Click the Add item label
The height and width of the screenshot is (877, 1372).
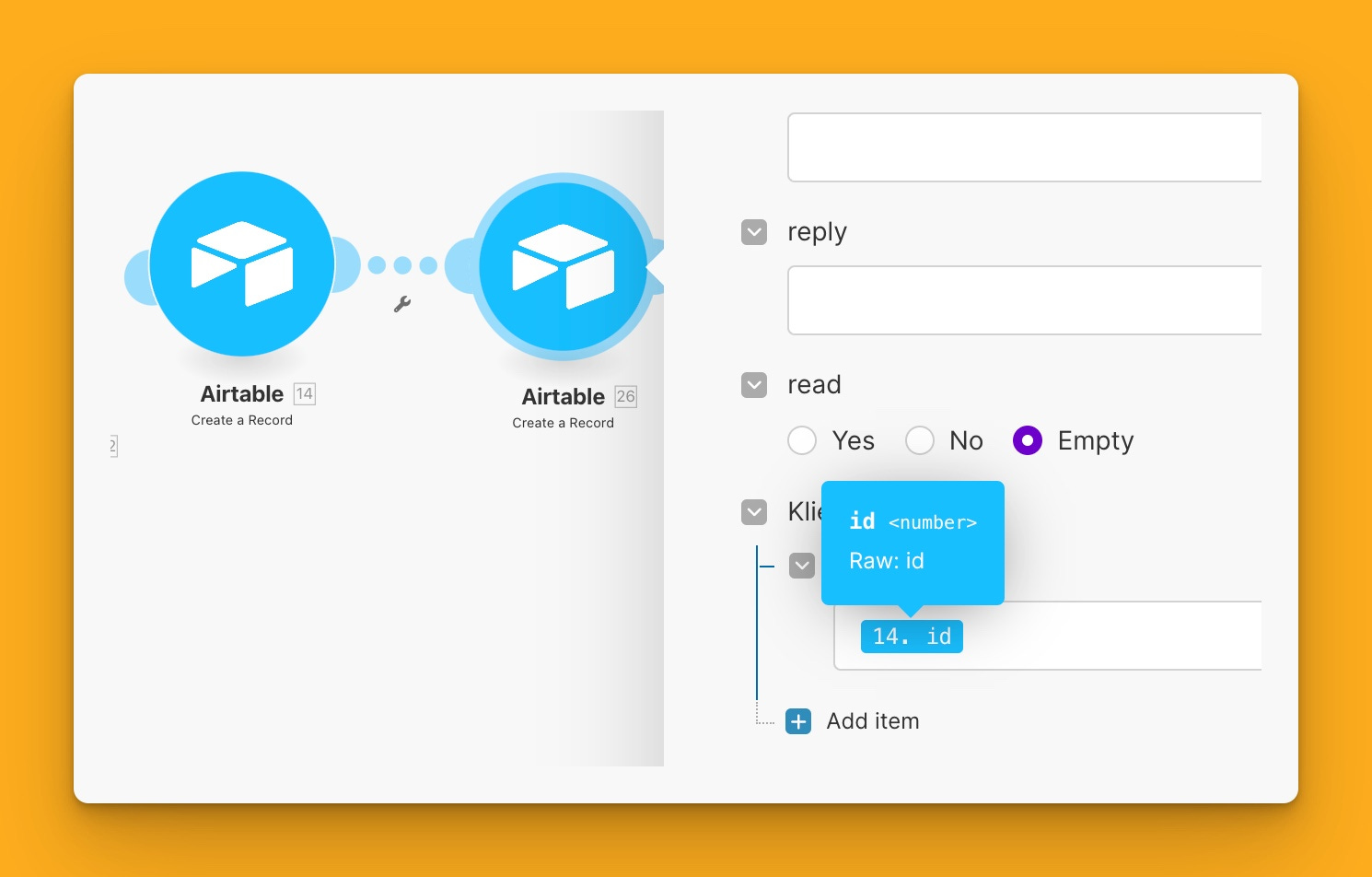873,721
